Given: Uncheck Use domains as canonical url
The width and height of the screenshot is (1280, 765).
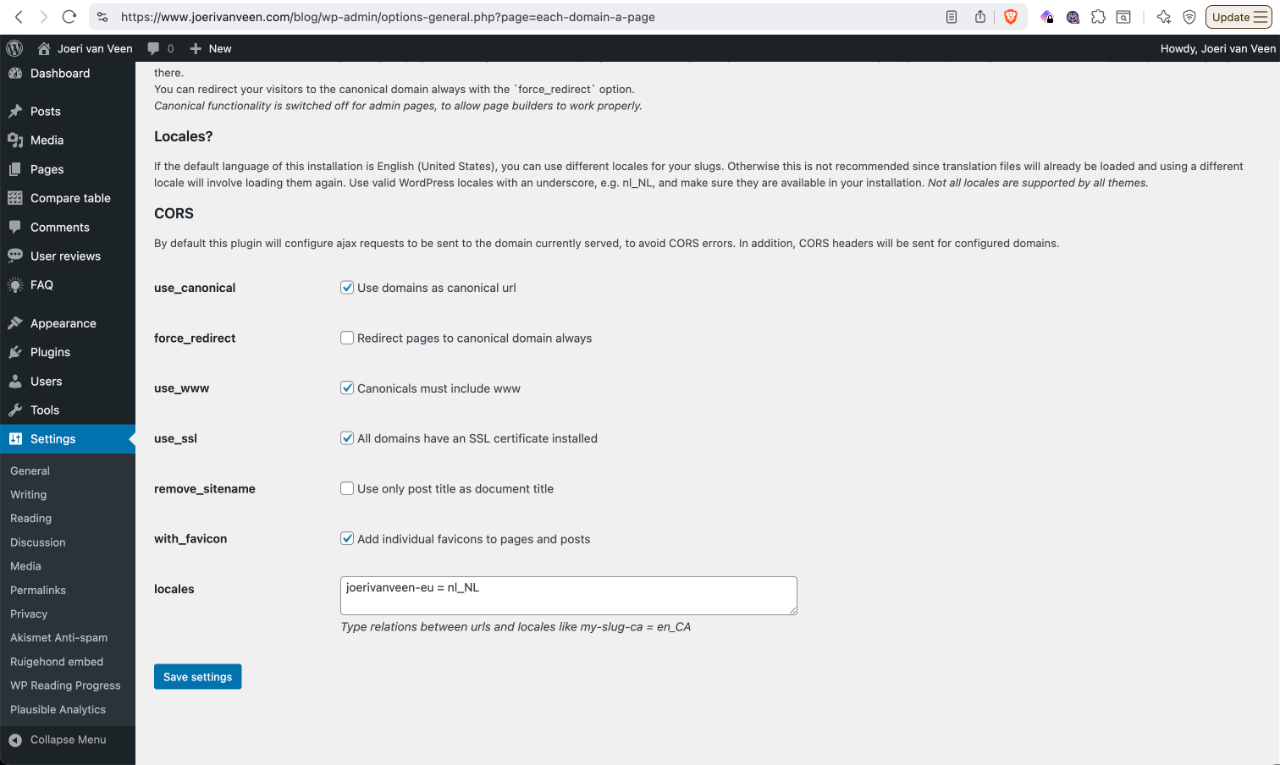Looking at the screenshot, I should point(346,287).
